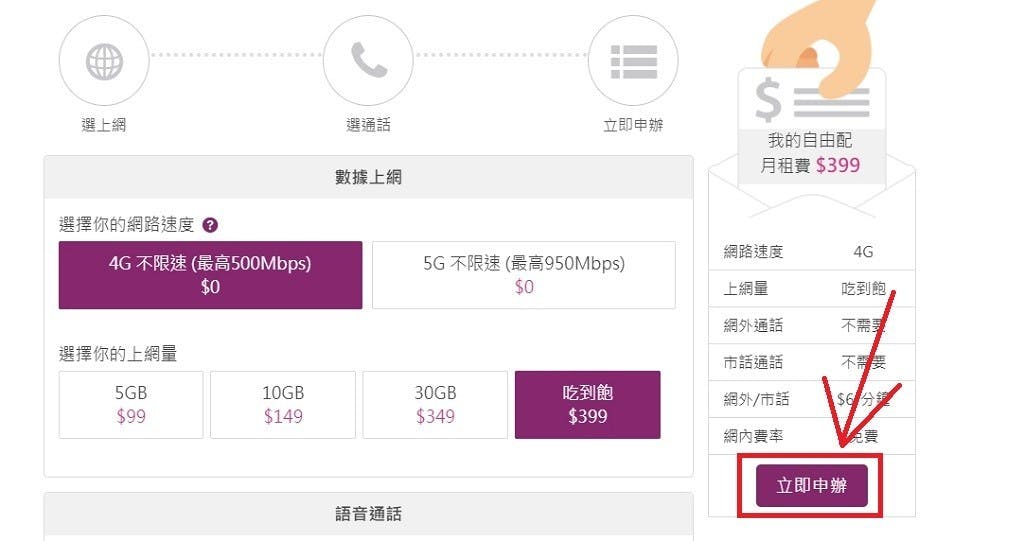Viewport: 1024px width, 541px height.
Task: Click the 立即申辦 step label under list icon
Action: click(633, 125)
